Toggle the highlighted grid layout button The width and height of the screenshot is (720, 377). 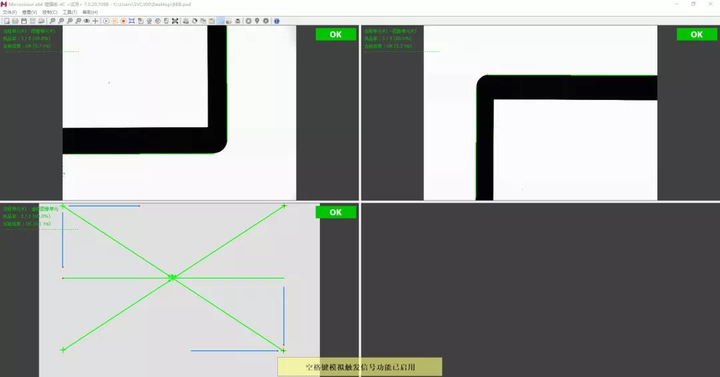pos(220,21)
